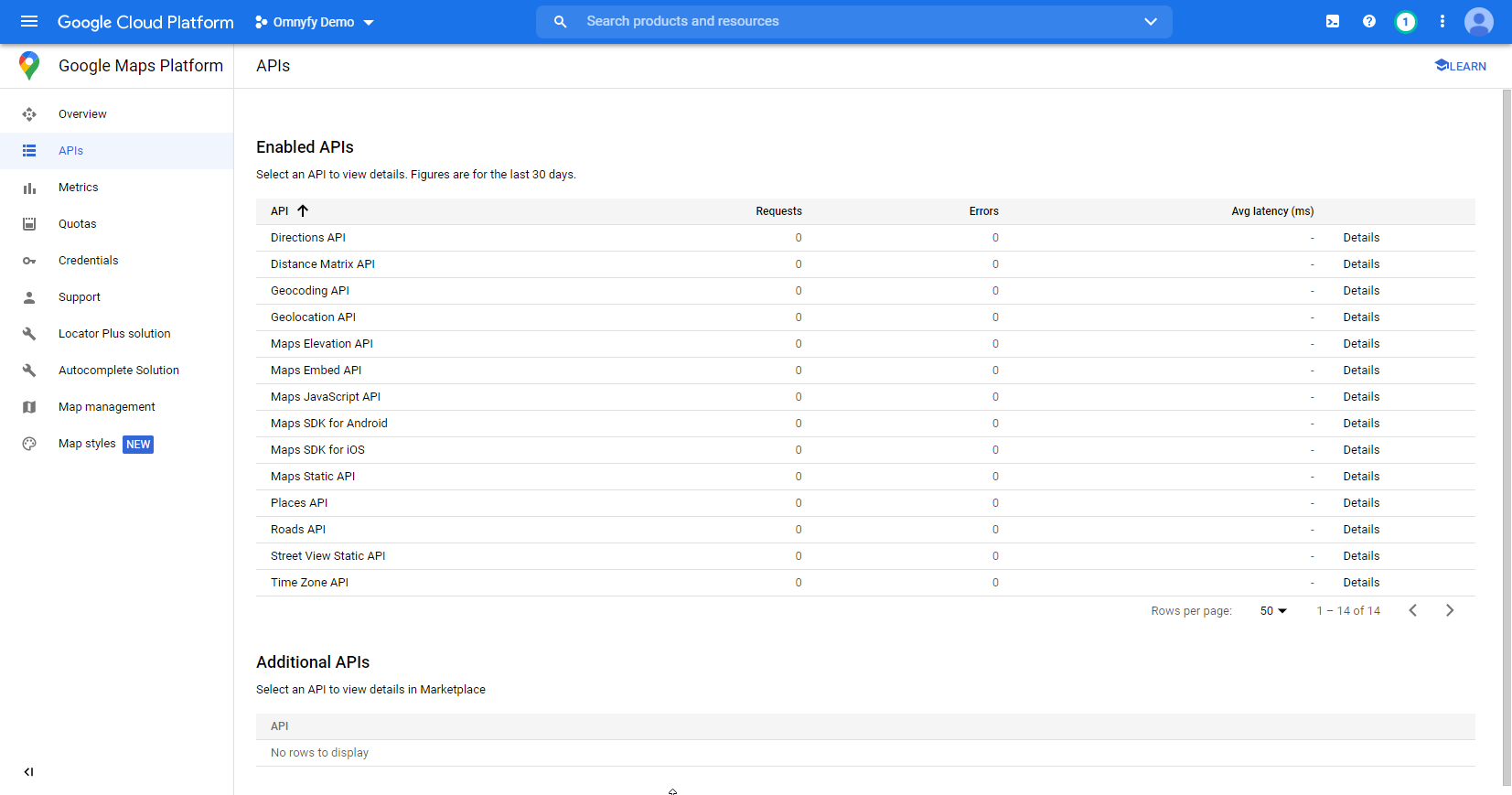The image size is (1512, 795).
Task: Click the Credentials key icon
Action: [29, 261]
